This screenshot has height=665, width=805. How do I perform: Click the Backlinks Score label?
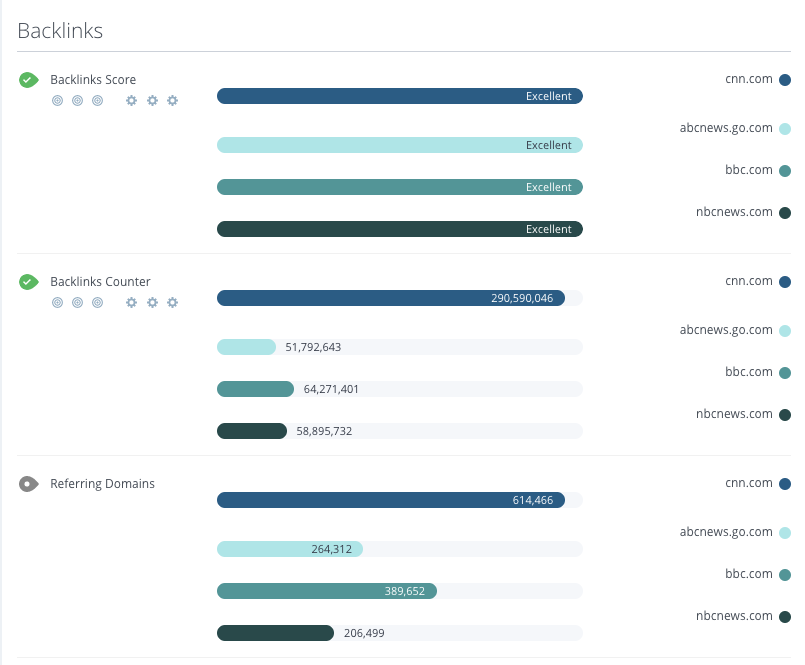pos(93,80)
